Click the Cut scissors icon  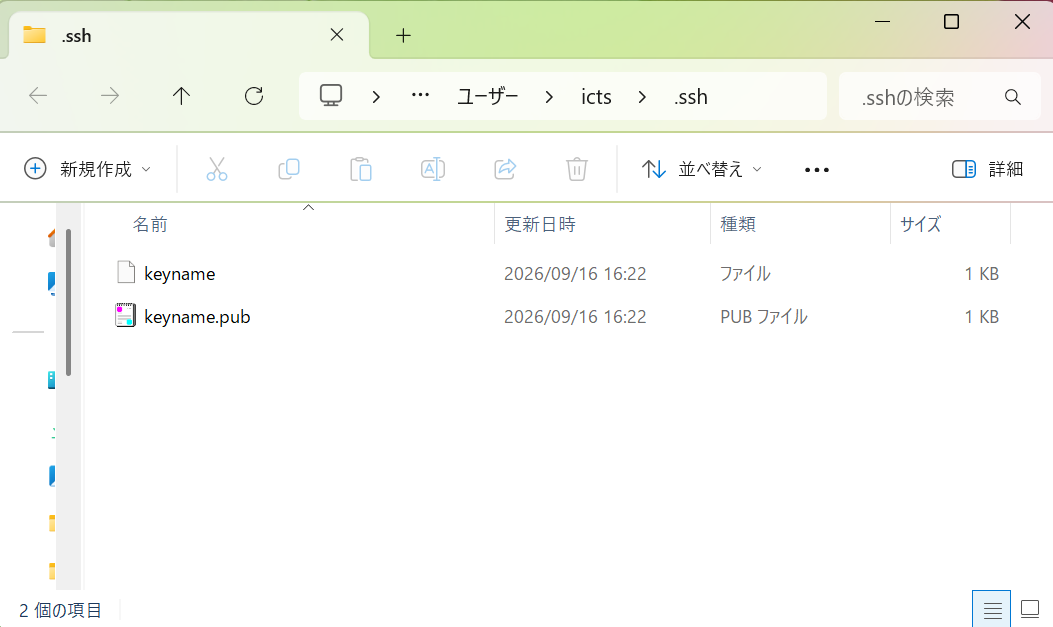coord(217,169)
